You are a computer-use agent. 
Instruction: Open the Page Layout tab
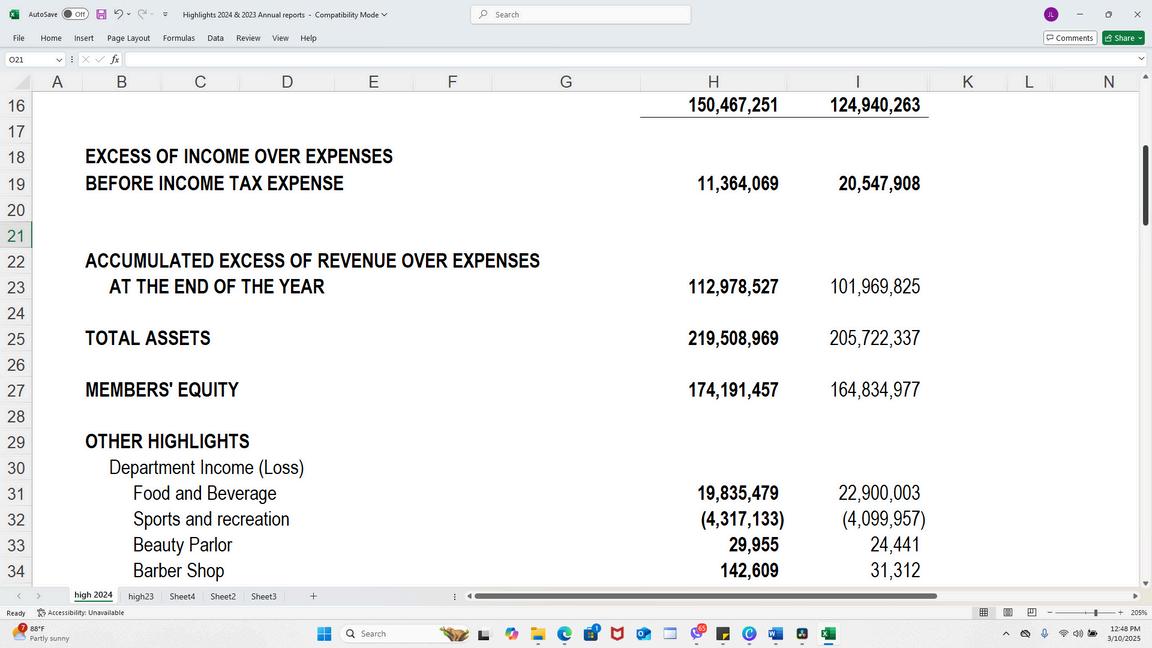click(129, 38)
